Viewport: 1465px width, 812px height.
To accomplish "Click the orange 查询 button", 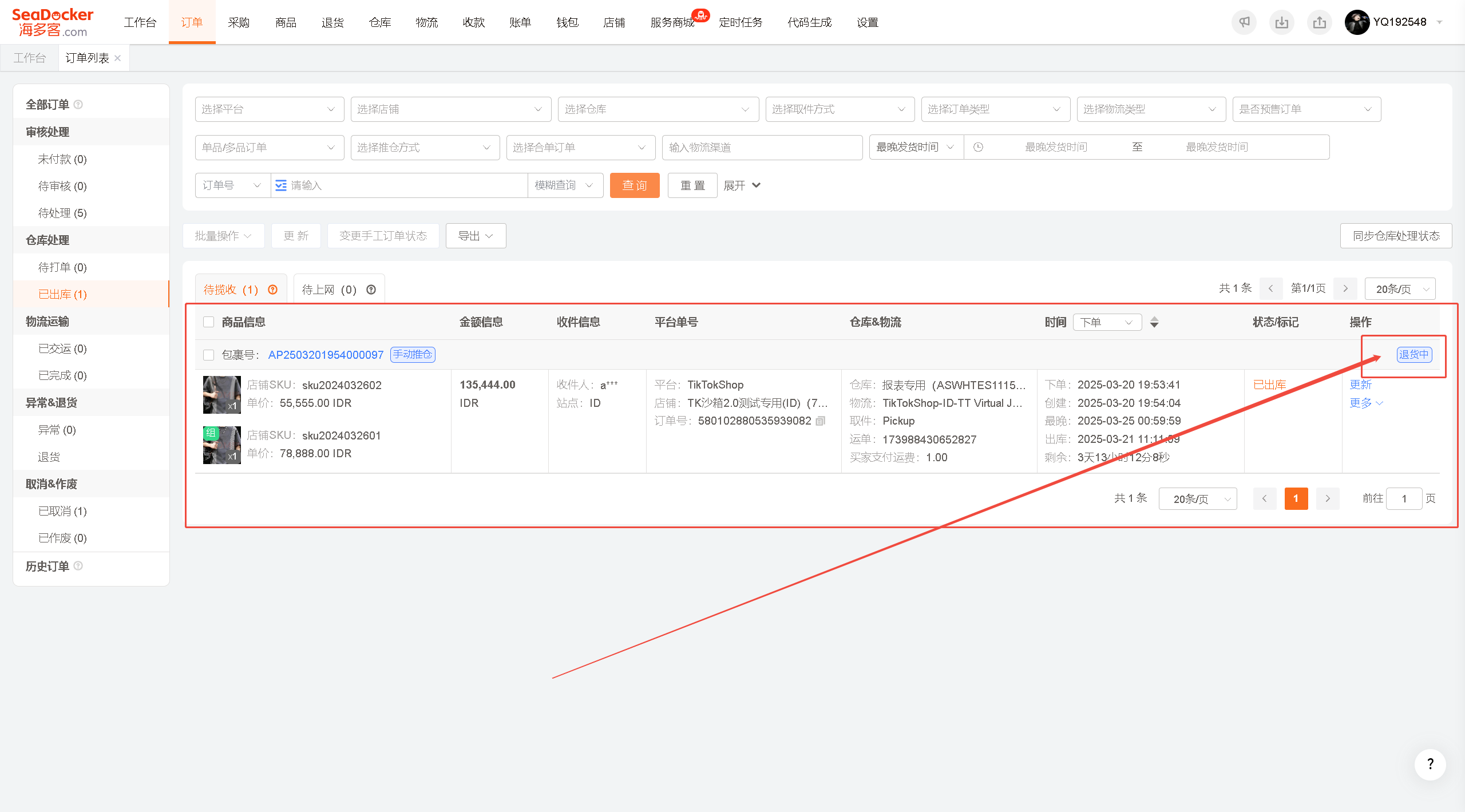I will [x=635, y=185].
